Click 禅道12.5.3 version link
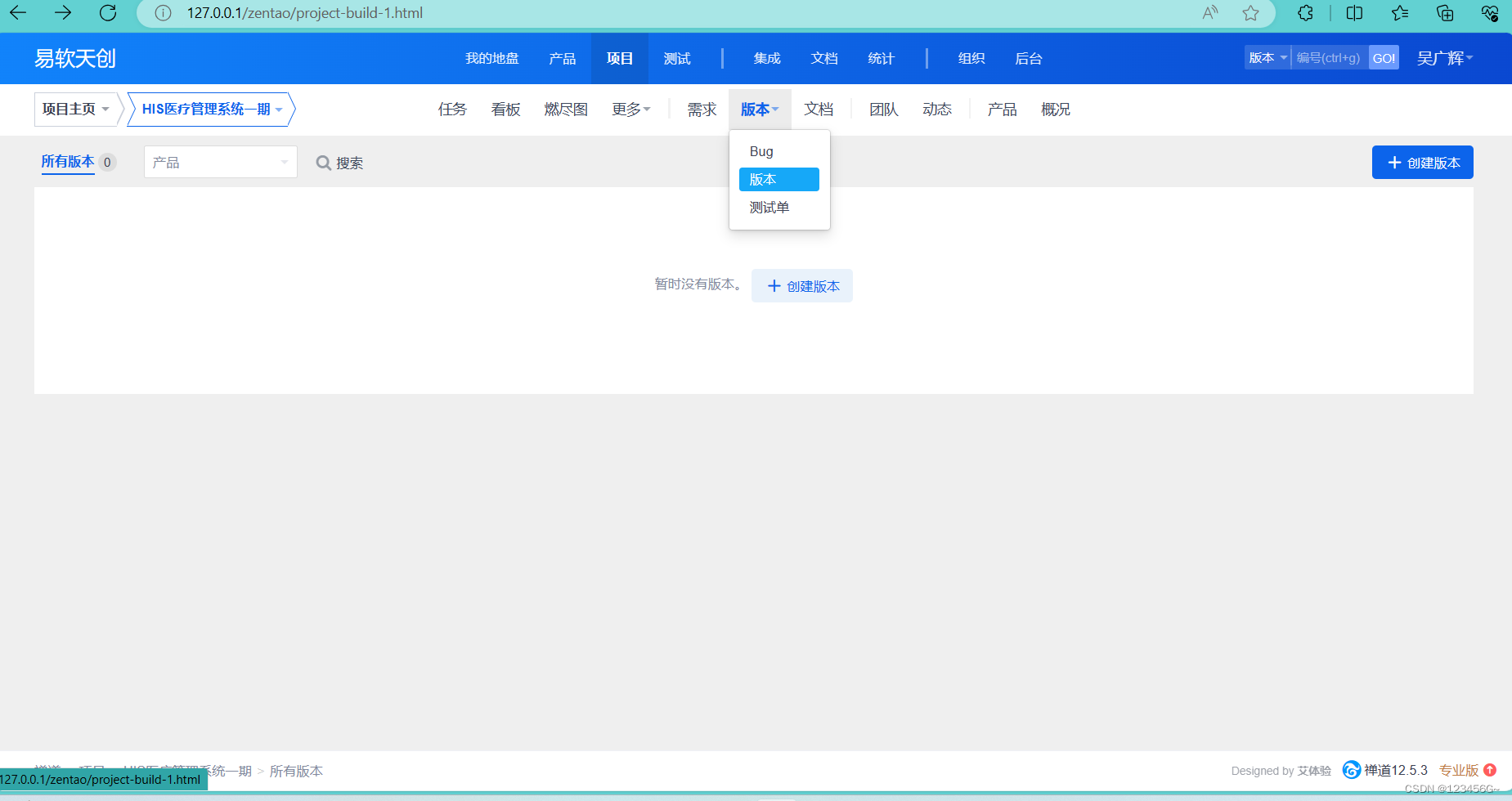 click(x=1395, y=770)
